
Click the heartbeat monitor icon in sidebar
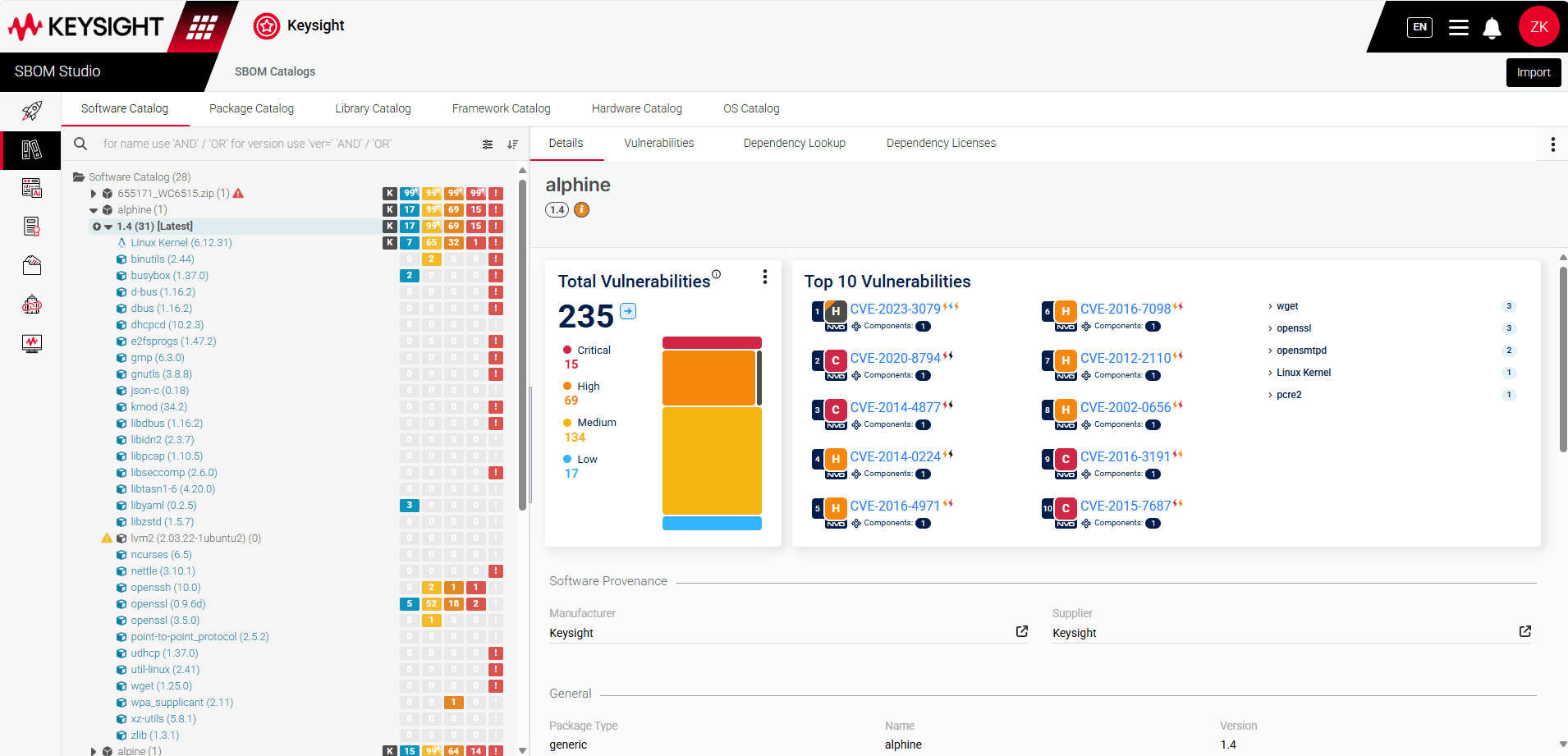point(31,343)
